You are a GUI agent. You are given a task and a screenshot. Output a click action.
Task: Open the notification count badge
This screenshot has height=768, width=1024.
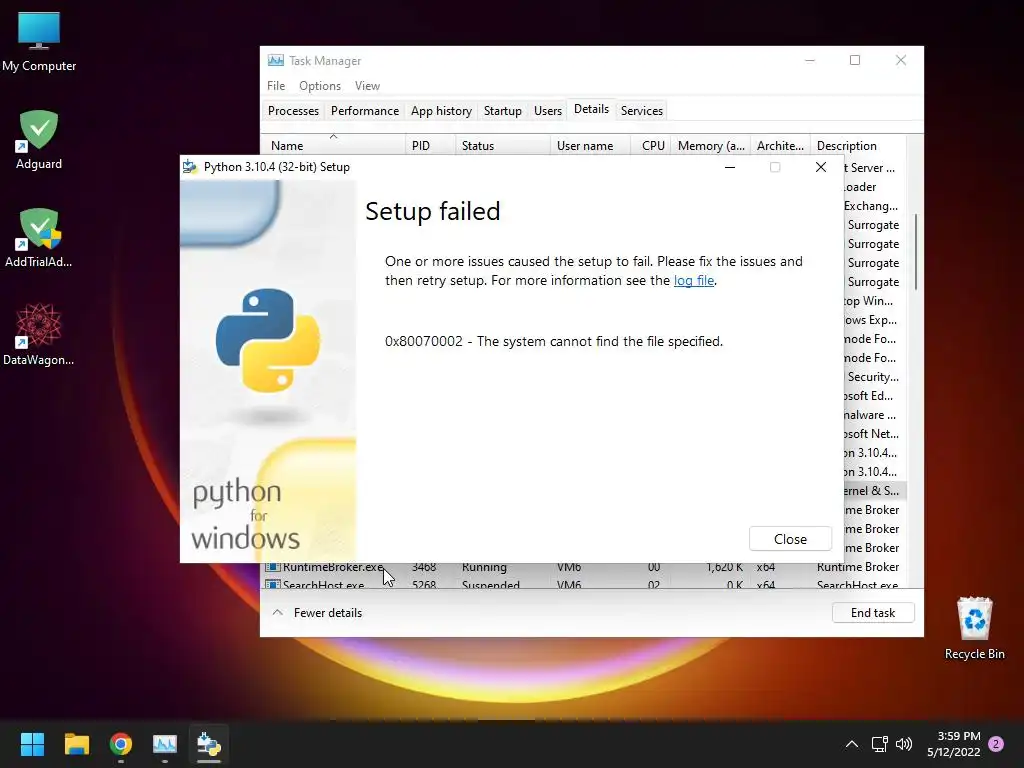(x=996, y=744)
